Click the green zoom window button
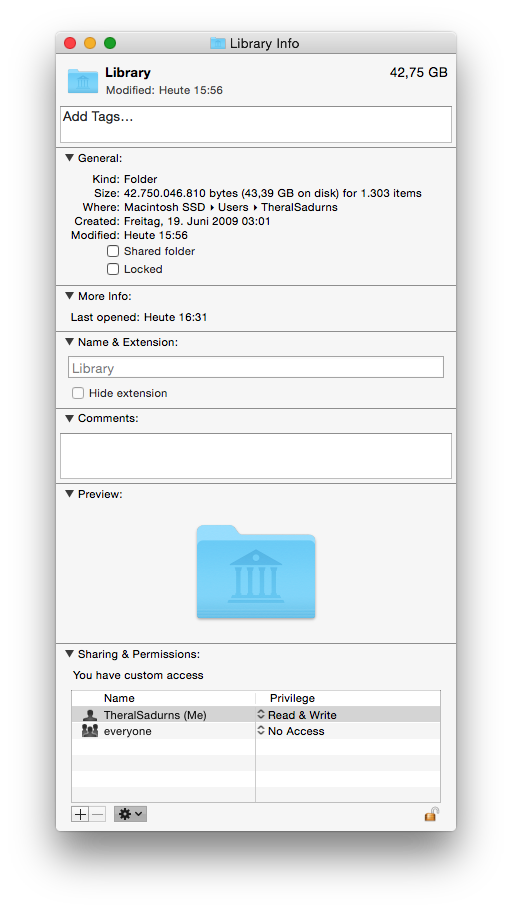The image size is (512, 911). point(110,43)
